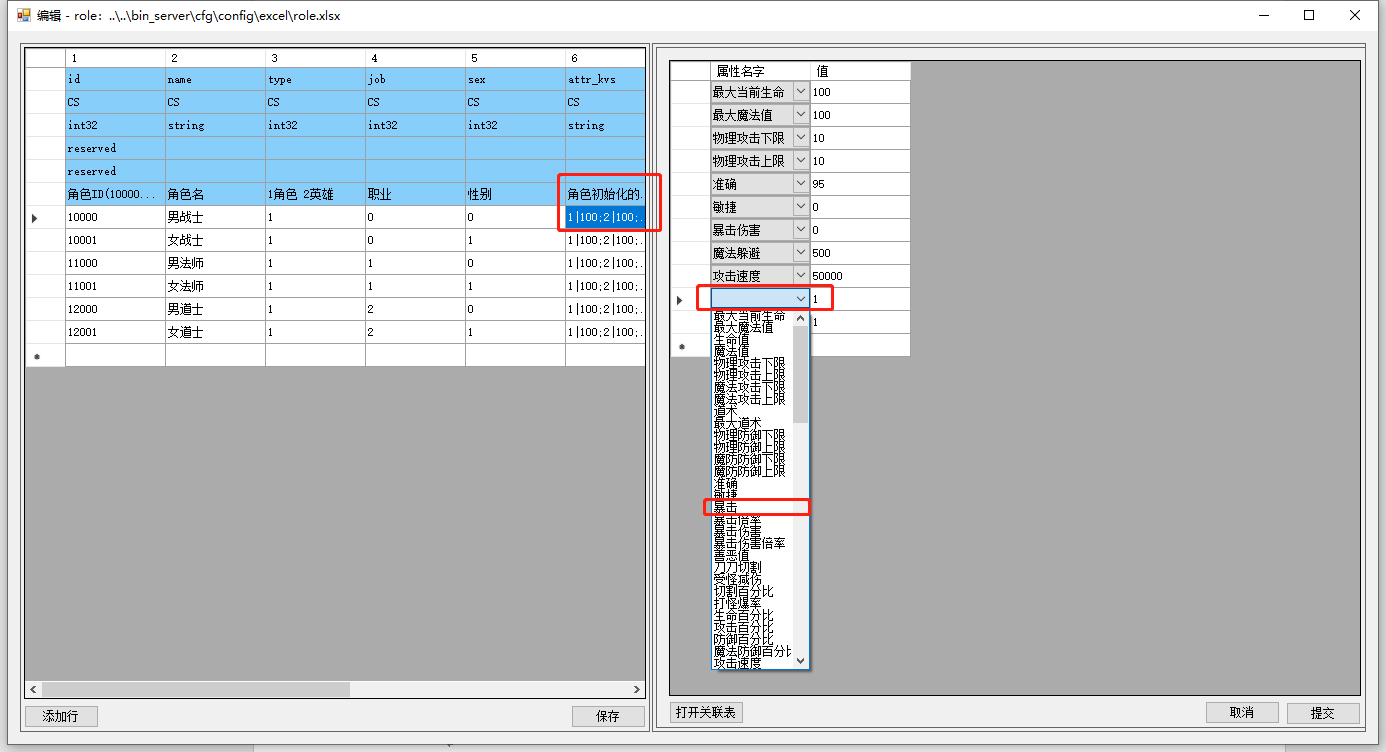Expand the 准确 attribute combo box
Image resolution: width=1386 pixels, height=752 pixels.
click(800, 184)
